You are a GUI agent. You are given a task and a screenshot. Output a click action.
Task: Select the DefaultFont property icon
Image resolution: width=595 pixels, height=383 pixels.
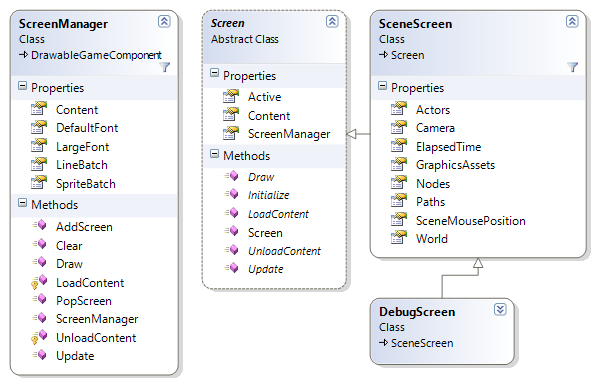pyautogui.click(x=39, y=127)
